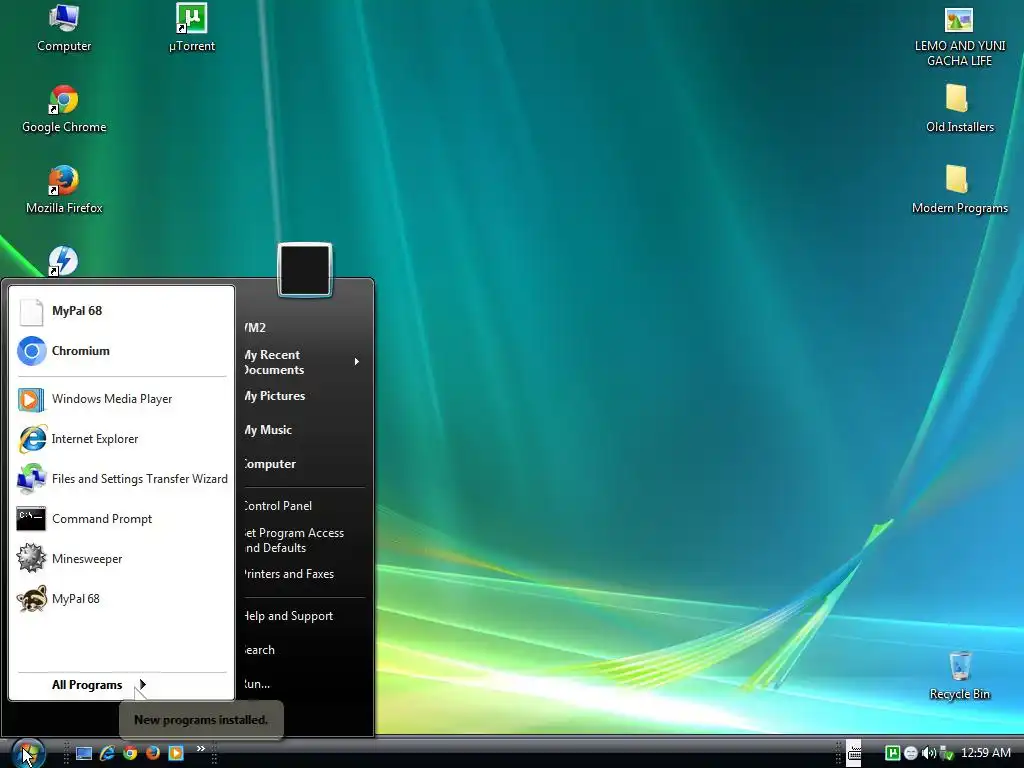Open the Modern Programs folder
This screenshot has height=768, width=1024.
coord(959,191)
